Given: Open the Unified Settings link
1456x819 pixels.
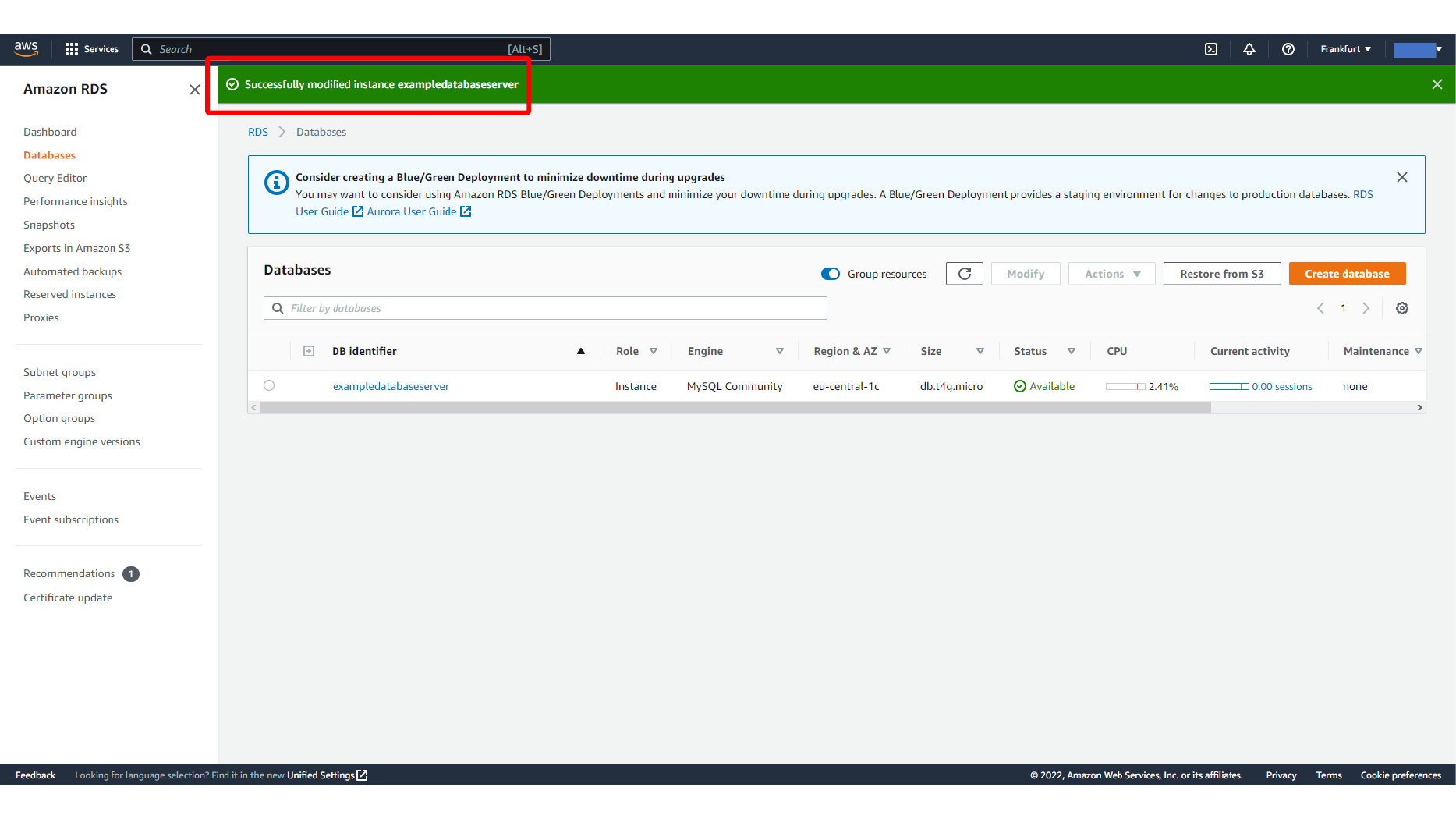Looking at the screenshot, I should [x=327, y=775].
